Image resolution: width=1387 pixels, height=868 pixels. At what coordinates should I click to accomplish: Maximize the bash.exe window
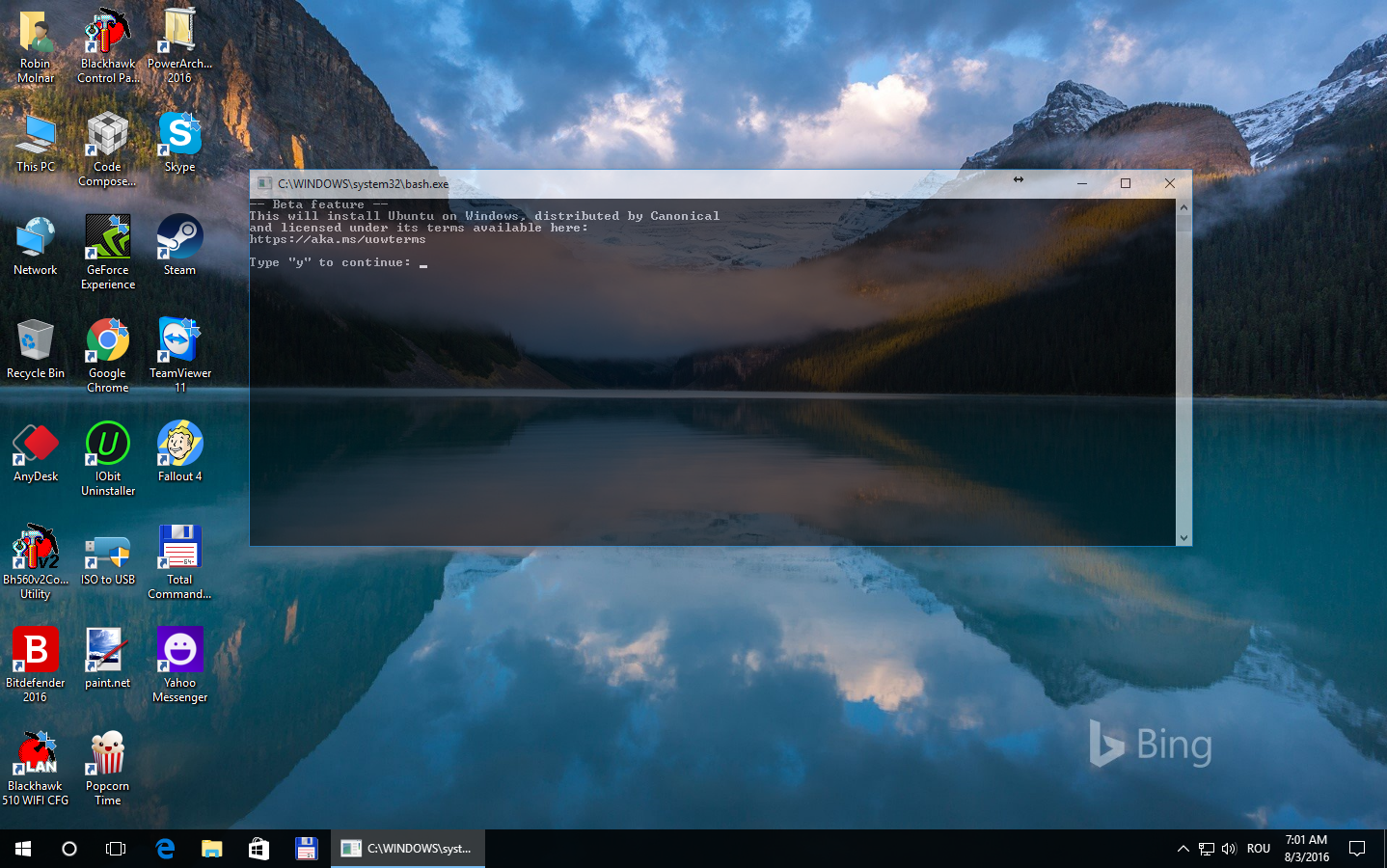click(x=1126, y=183)
